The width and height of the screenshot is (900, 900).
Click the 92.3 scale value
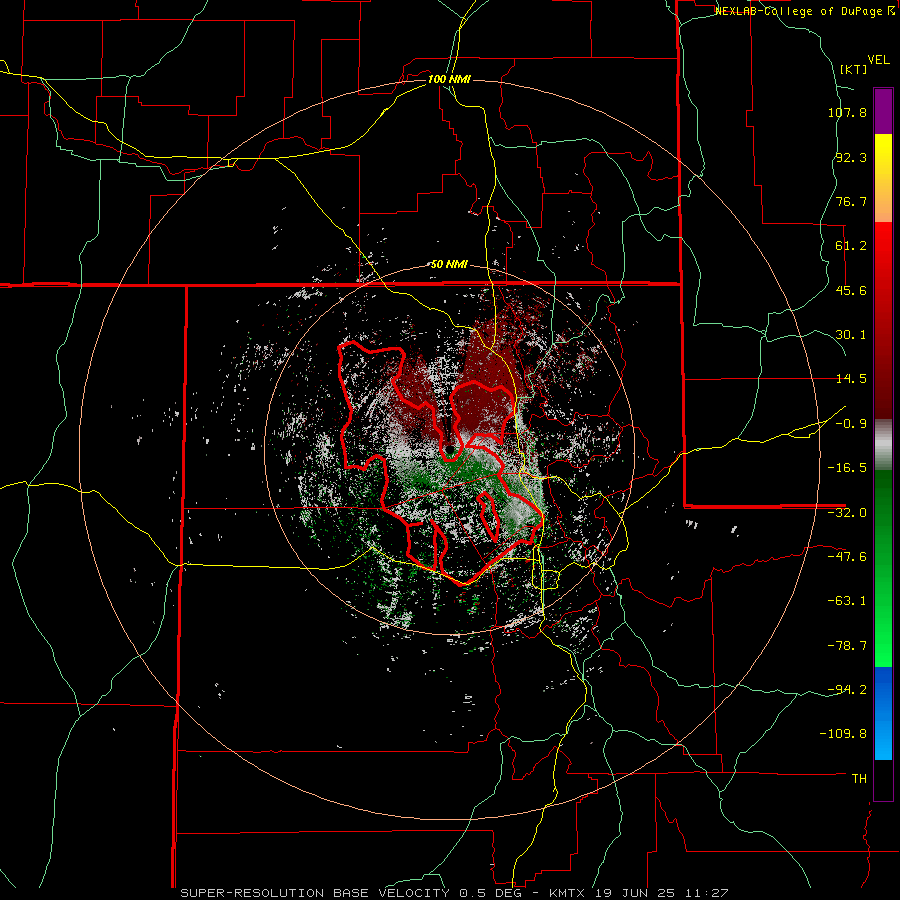coord(851,157)
